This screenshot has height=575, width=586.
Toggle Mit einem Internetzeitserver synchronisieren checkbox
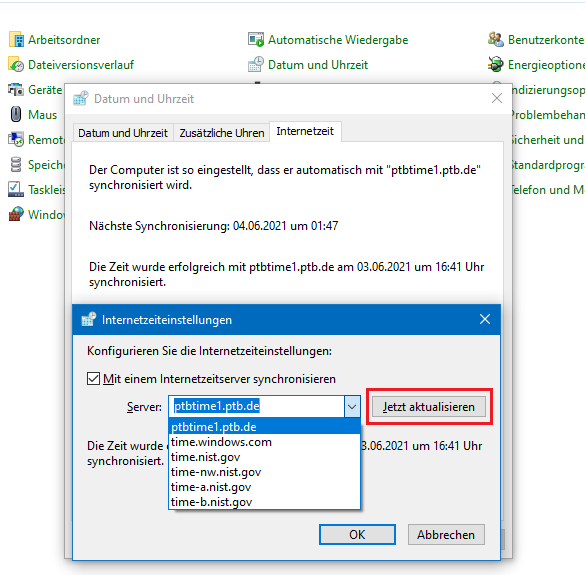[x=93, y=378]
